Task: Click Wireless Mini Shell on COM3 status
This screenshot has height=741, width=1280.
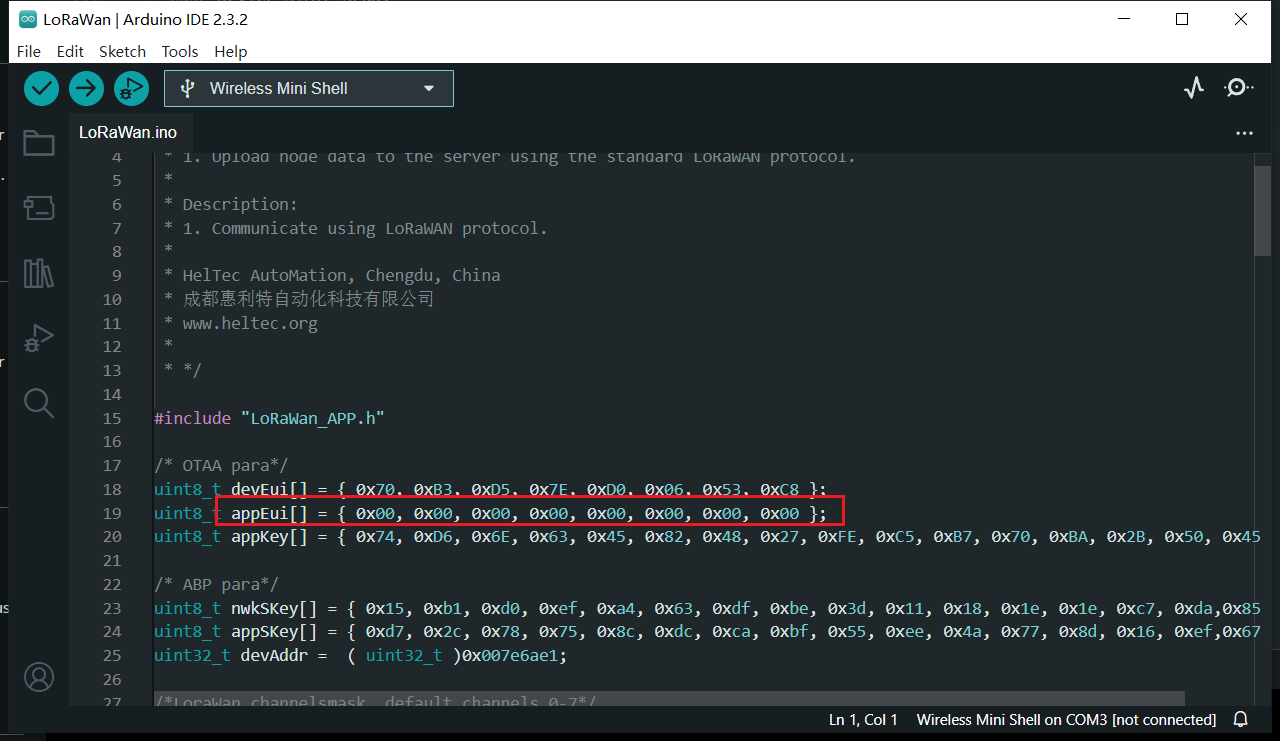Action: 1066,720
